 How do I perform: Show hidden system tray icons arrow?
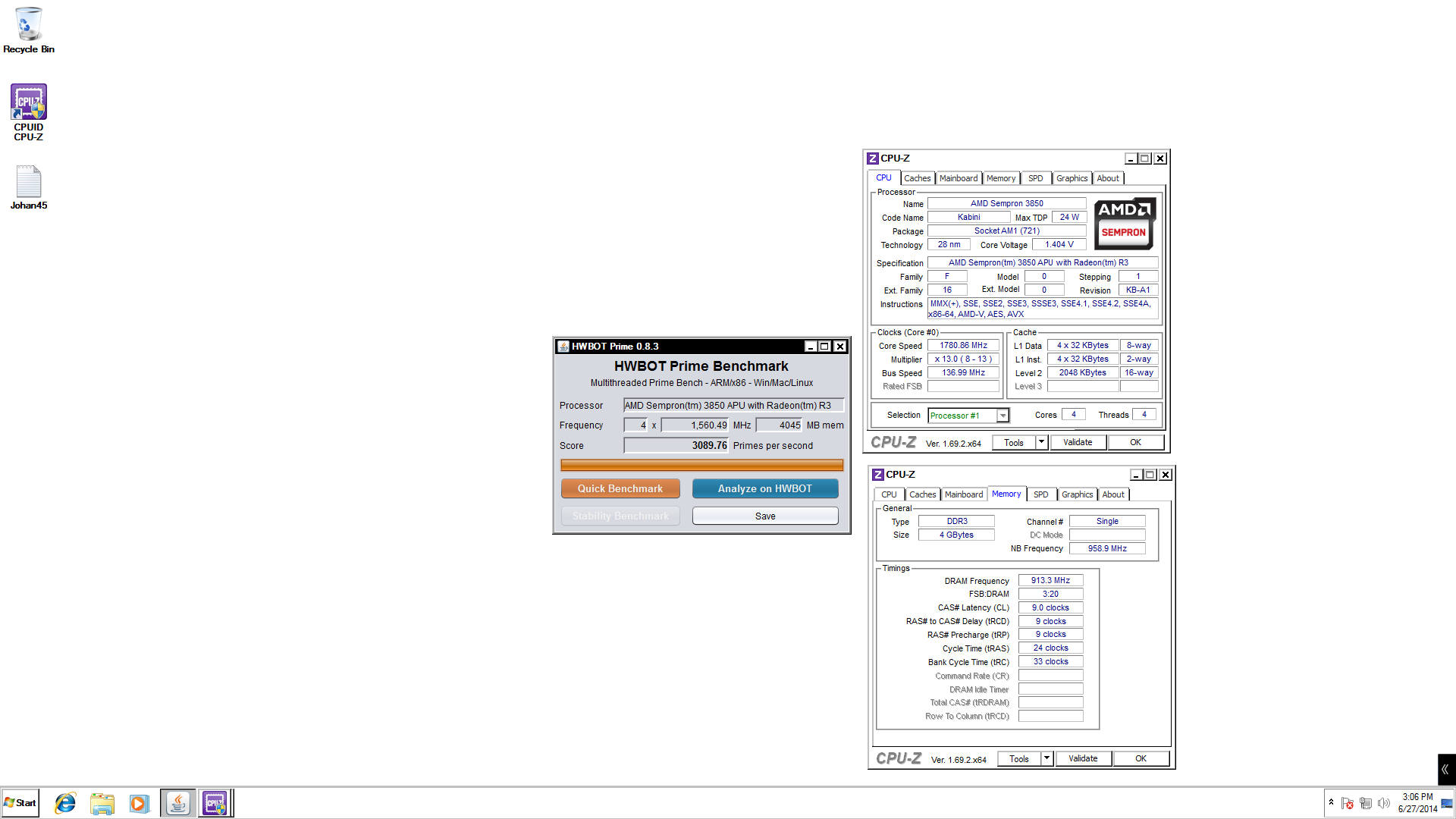pos(1331,802)
